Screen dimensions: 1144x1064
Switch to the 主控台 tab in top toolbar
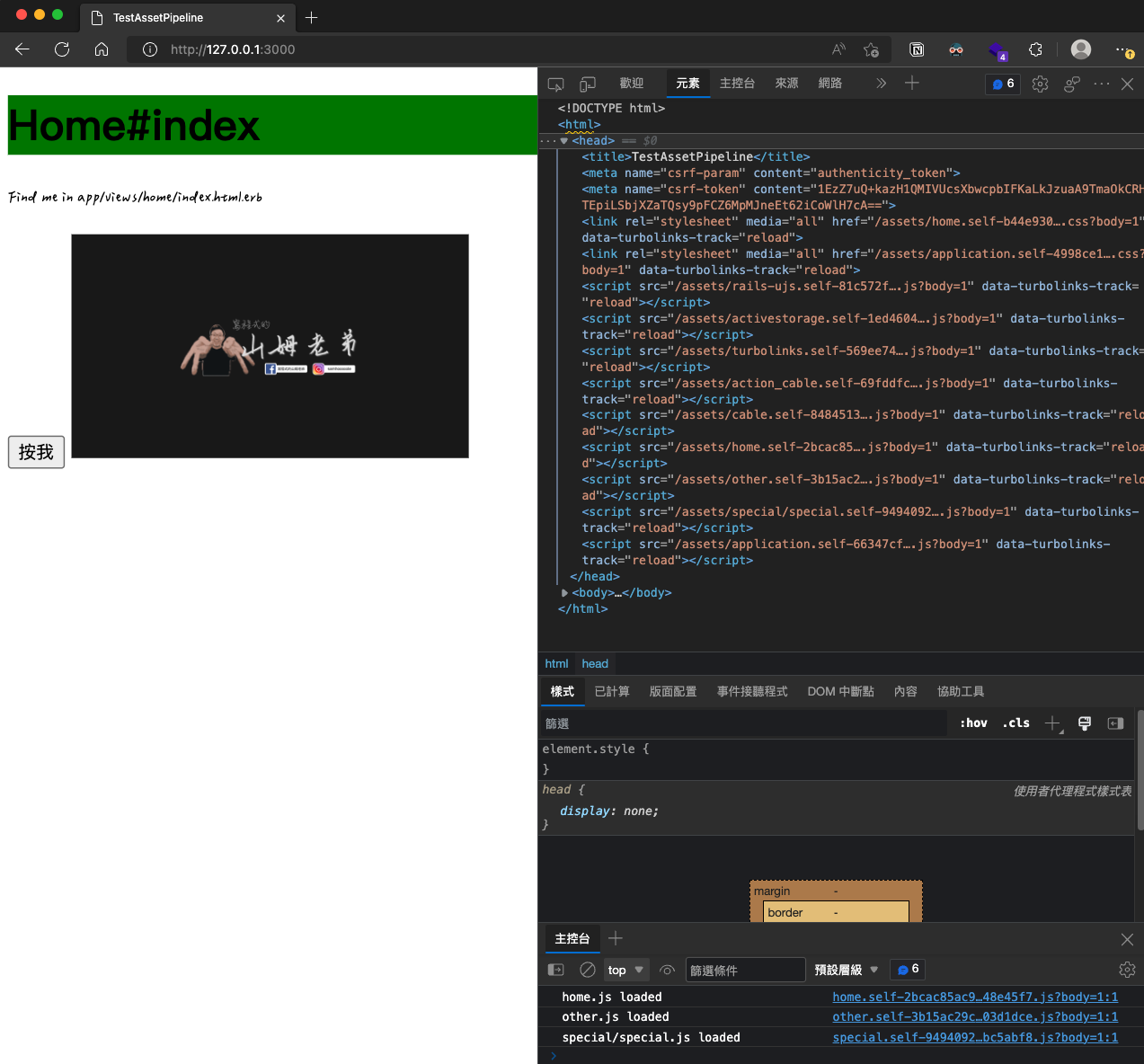point(737,84)
